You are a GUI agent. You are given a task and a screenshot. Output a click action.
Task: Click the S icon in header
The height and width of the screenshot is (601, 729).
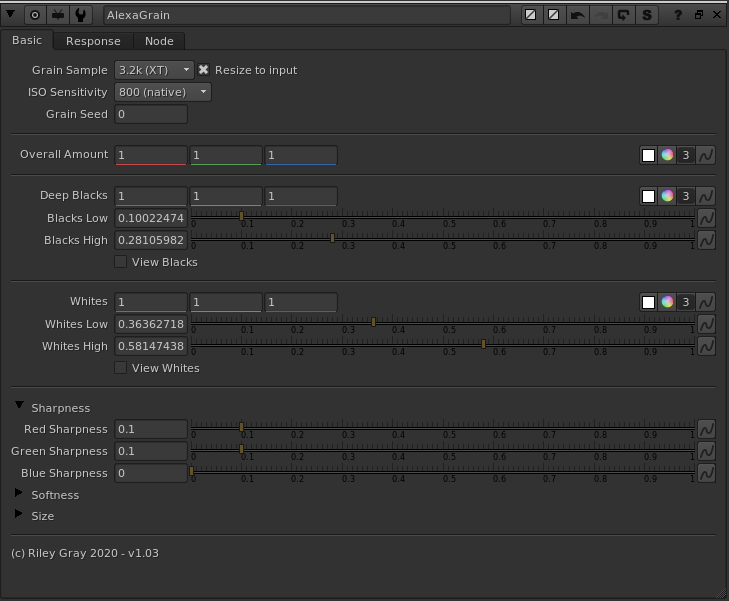(647, 15)
